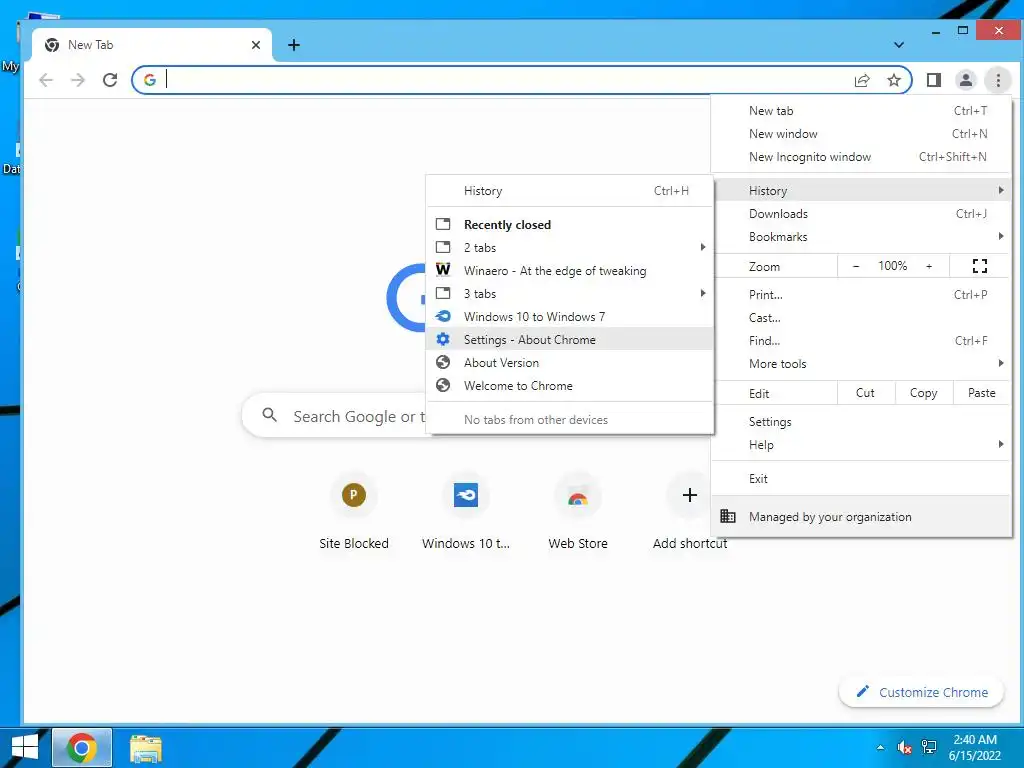Click the fullscreen zoom icon
The width and height of the screenshot is (1024, 768).
pos(979,266)
